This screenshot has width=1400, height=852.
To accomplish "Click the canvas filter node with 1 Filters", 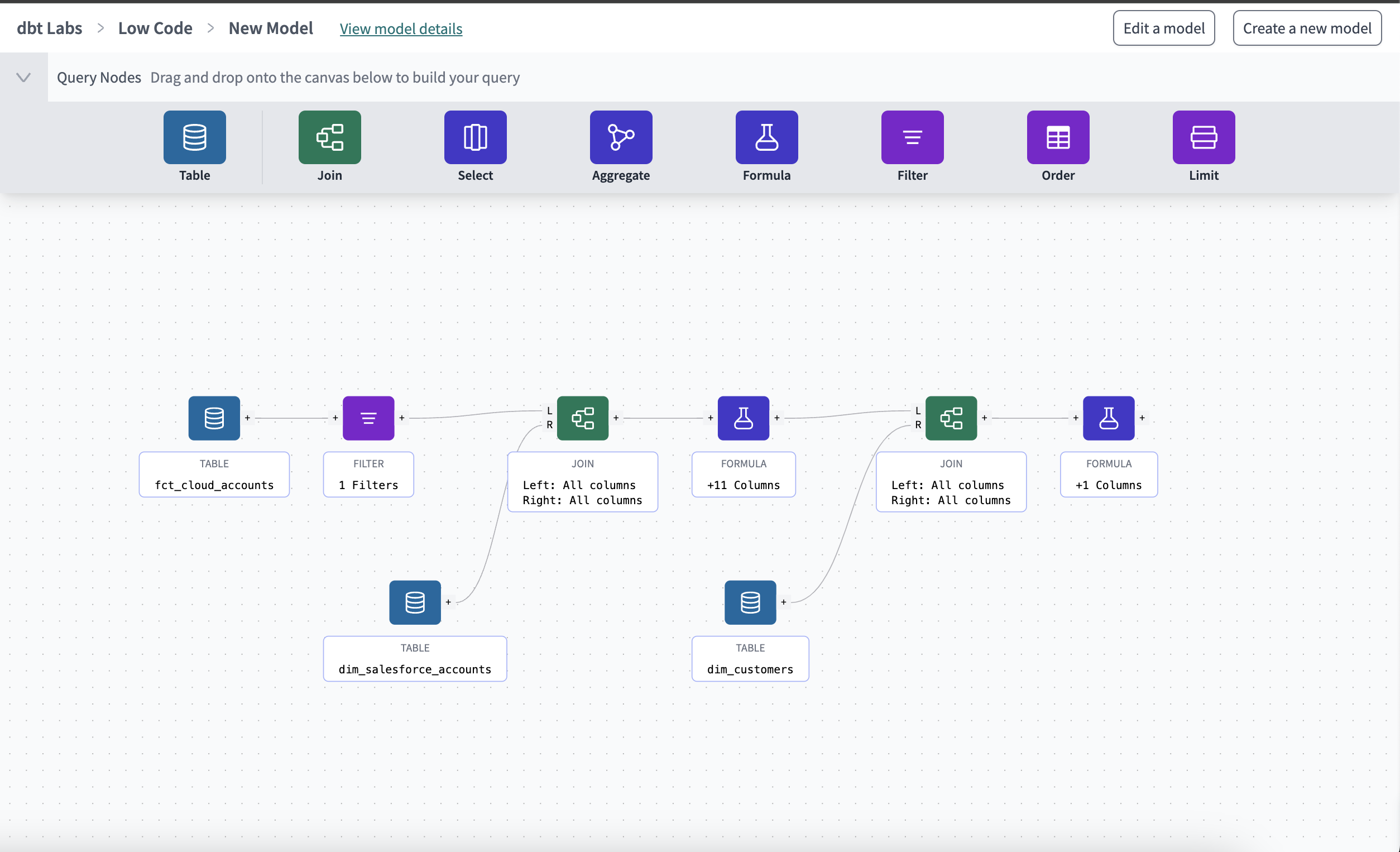I will pos(368,418).
